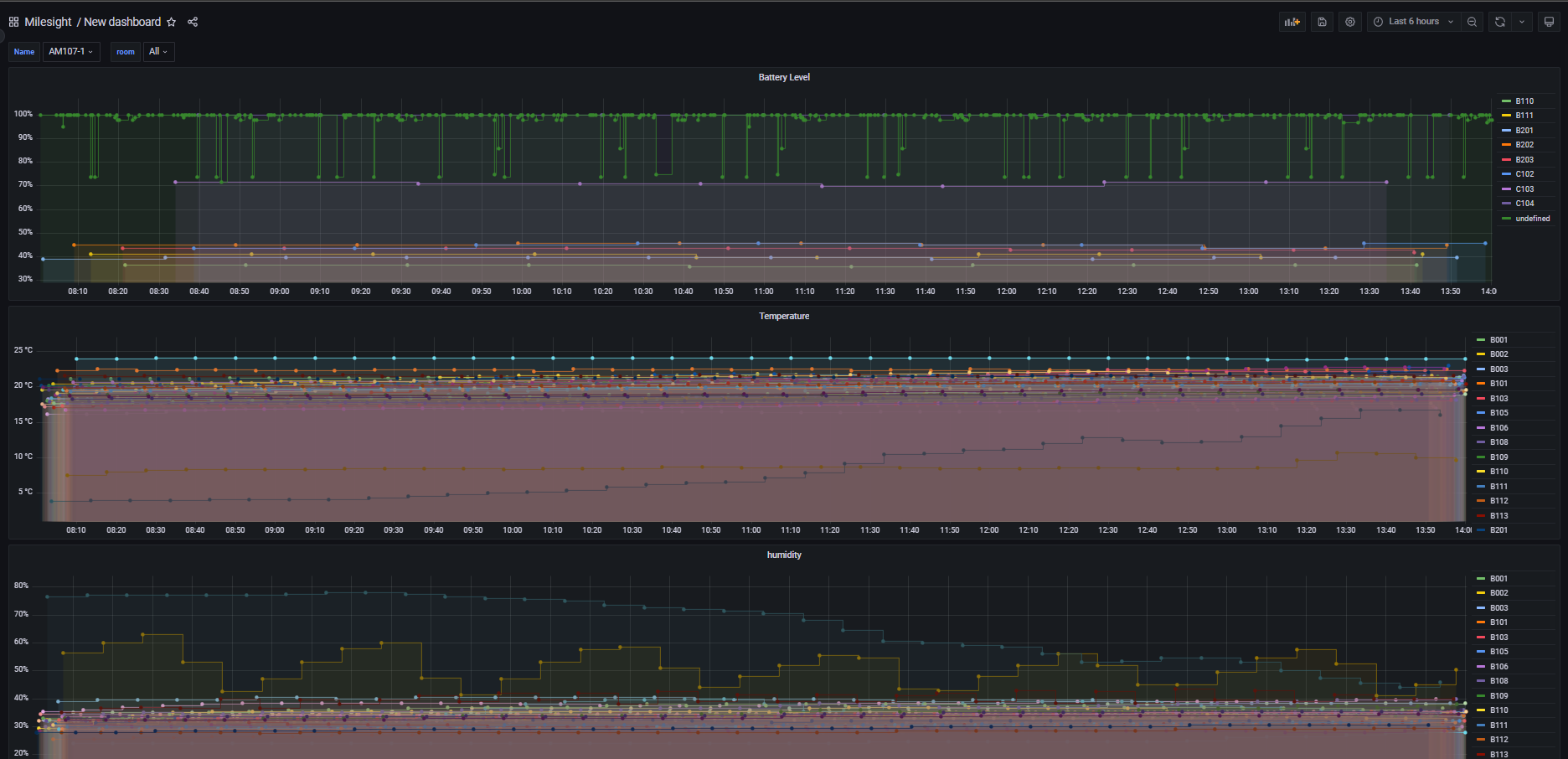Toggle B109 series in Temperature legend

click(1498, 457)
